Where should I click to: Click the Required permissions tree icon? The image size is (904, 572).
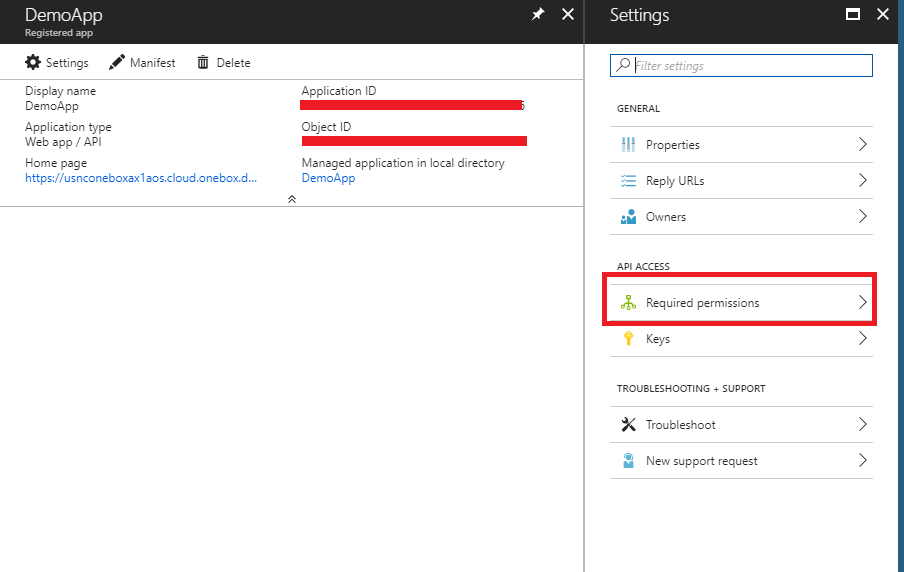point(628,303)
